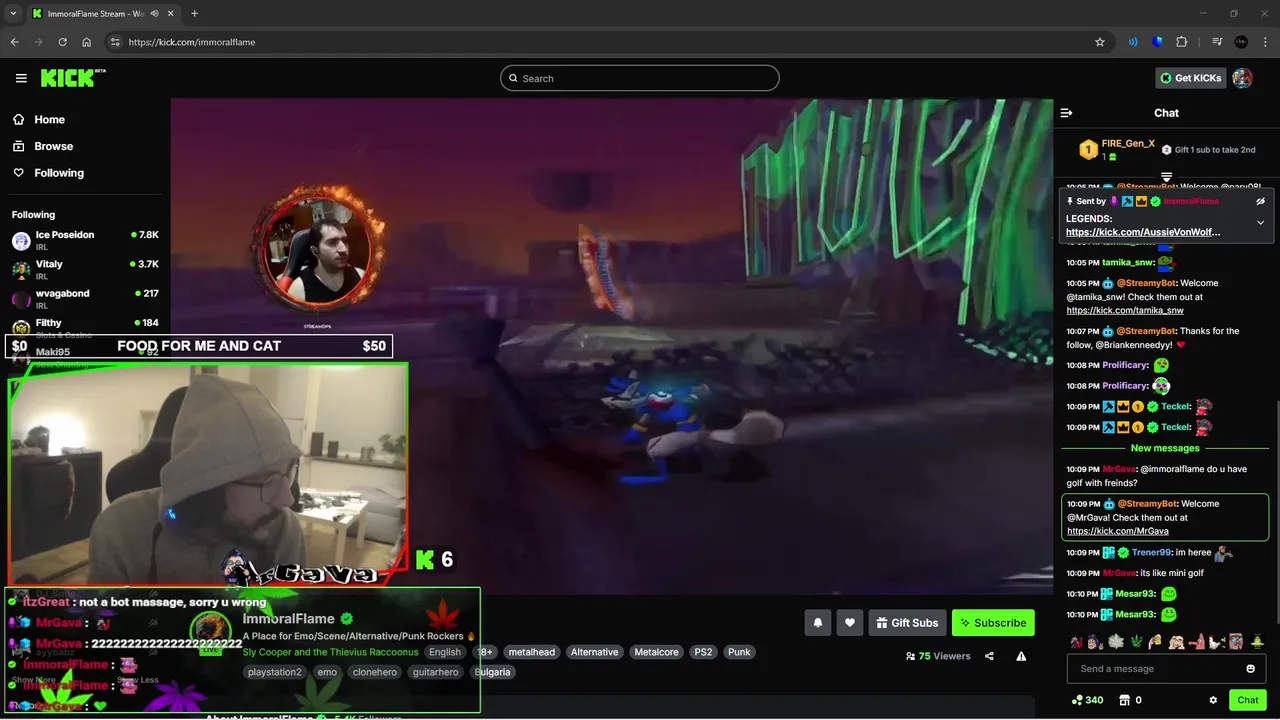Select the beer mug quick emote

pos(1153,642)
